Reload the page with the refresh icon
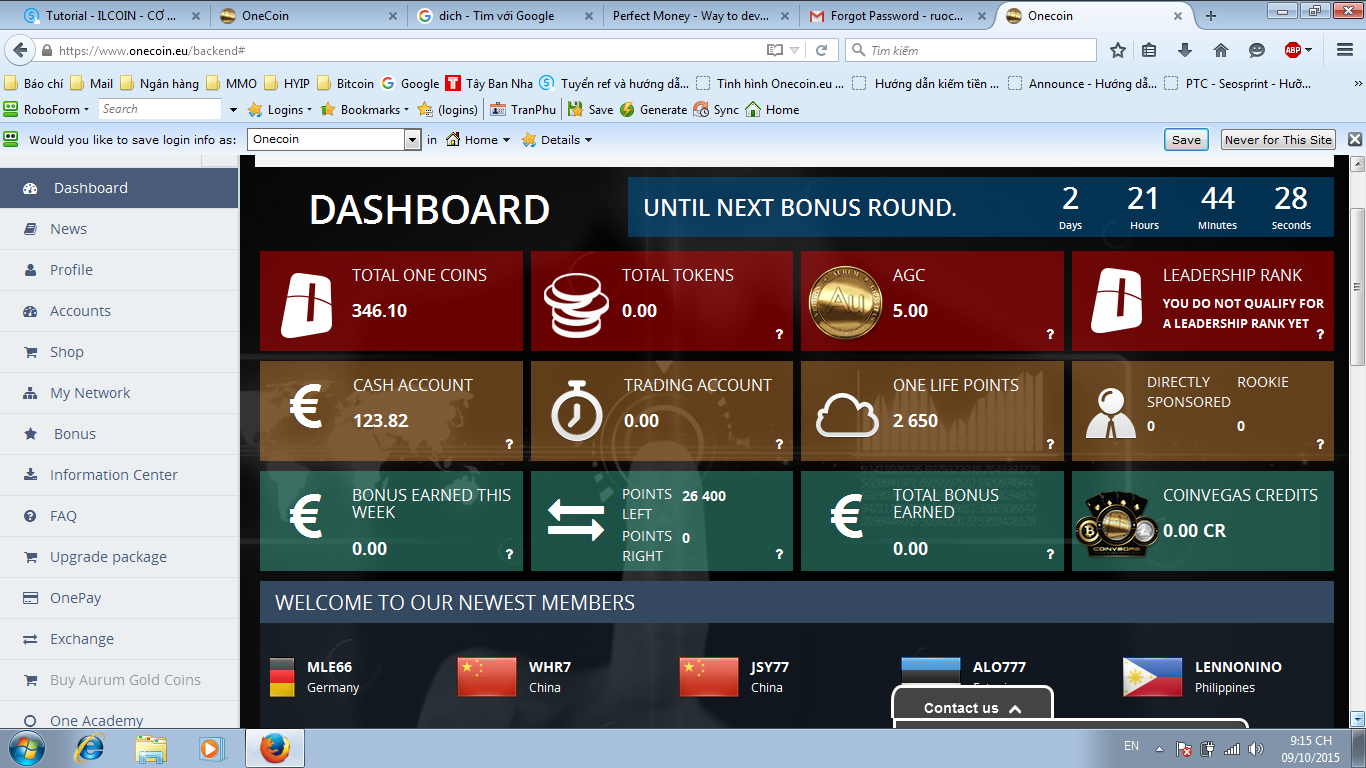The image size is (1366, 768). 822,50
